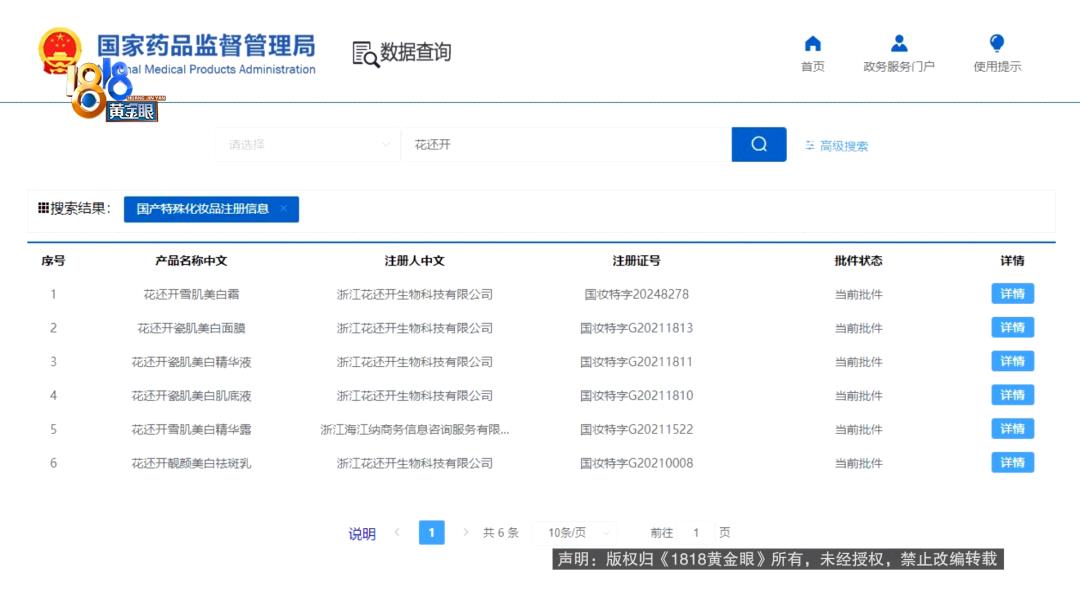View 详情 for 花还开雪肌美白霜
Image resolution: width=1080 pixels, height=608 pixels.
[x=1012, y=294]
